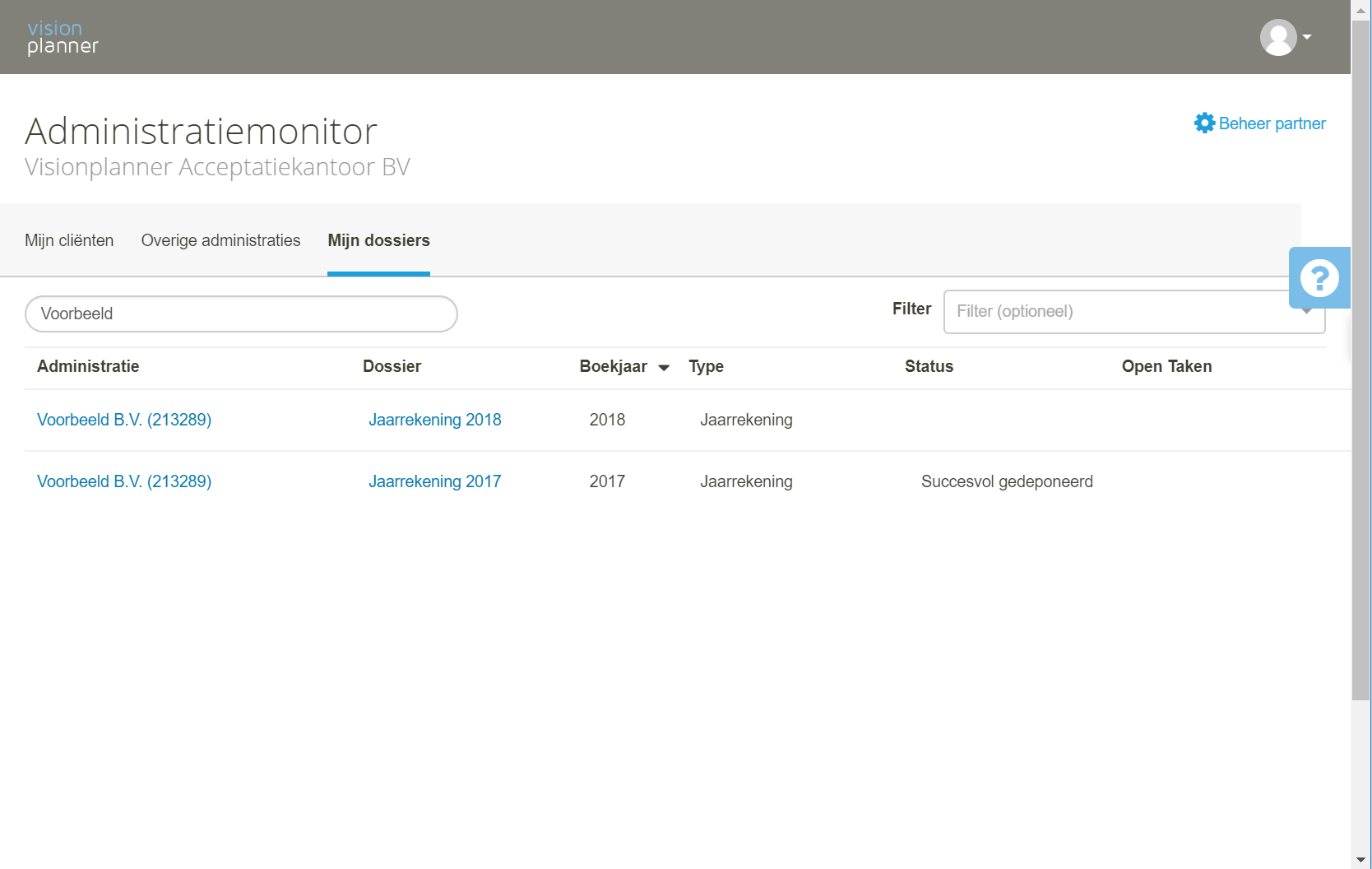The height and width of the screenshot is (869, 1372).
Task: Sort by the Boekjaar column header
Action: 613,366
